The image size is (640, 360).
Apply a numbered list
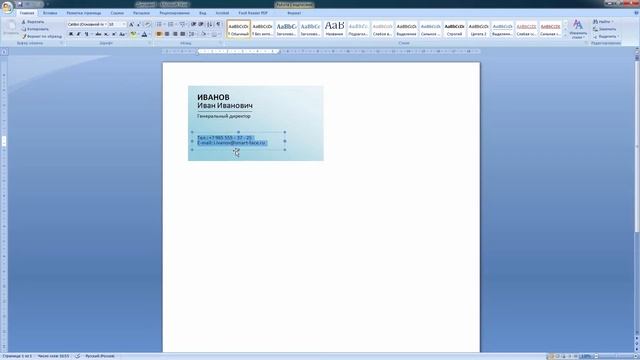tap(171, 24)
